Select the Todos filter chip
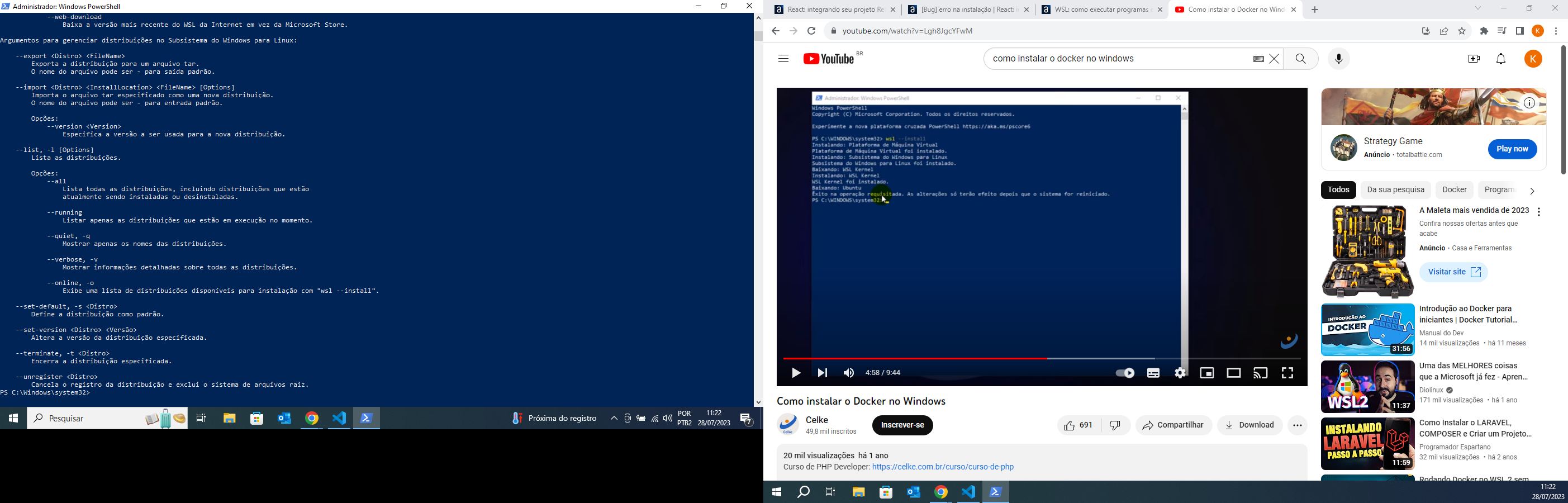The height and width of the screenshot is (503, 1568). [1338, 190]
